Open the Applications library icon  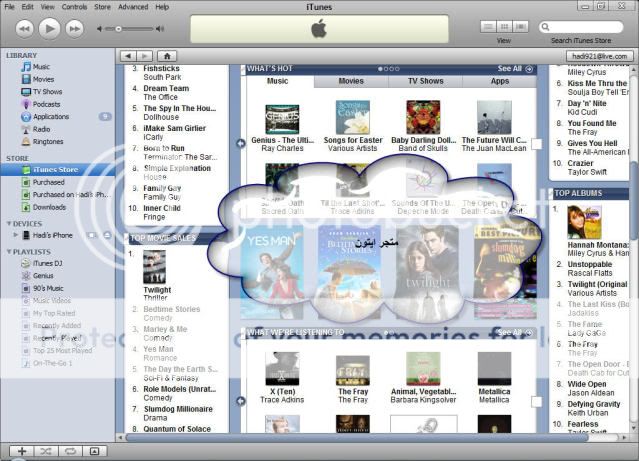tap(26, 117)
